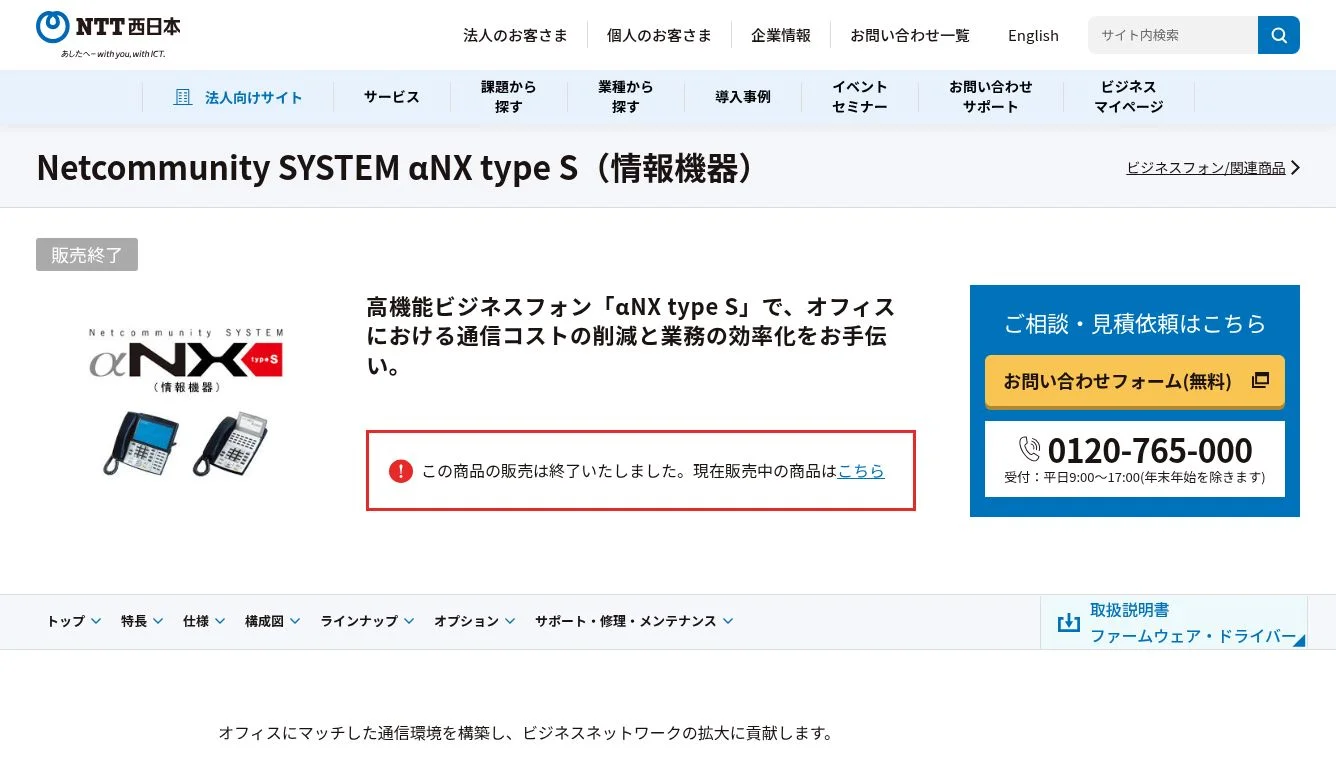Click the download icon beside 取扱説明書
The height and width of the screenshot is (768, 1336).
coord(1069,623)
